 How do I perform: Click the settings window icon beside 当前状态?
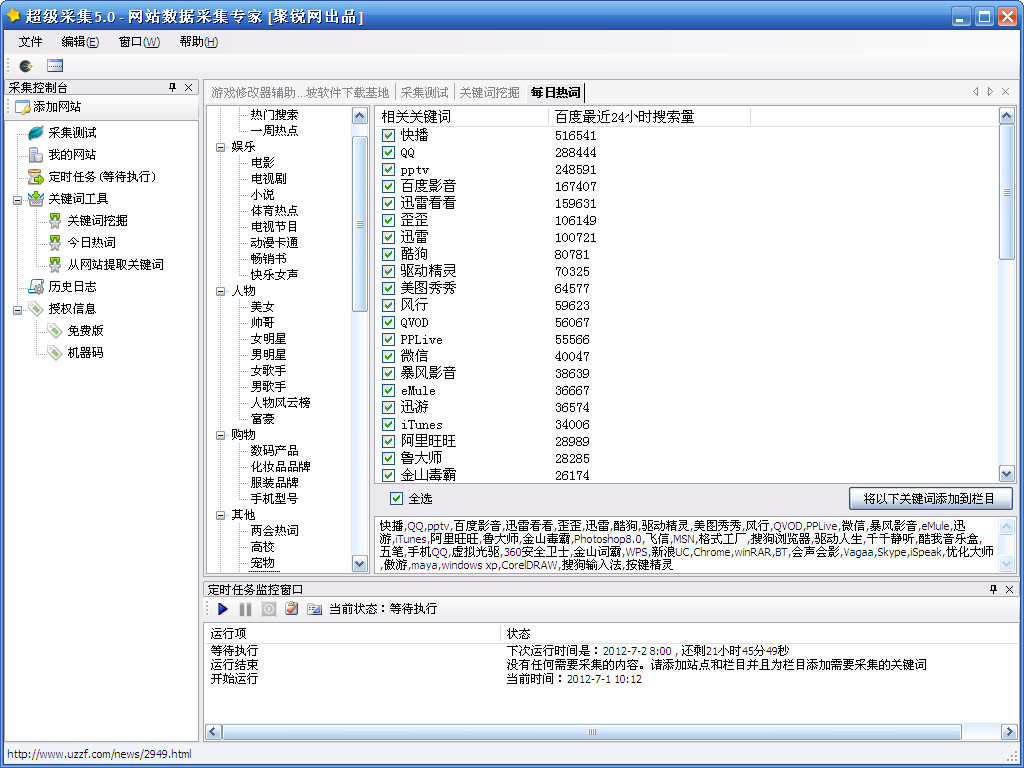point(315,609)
